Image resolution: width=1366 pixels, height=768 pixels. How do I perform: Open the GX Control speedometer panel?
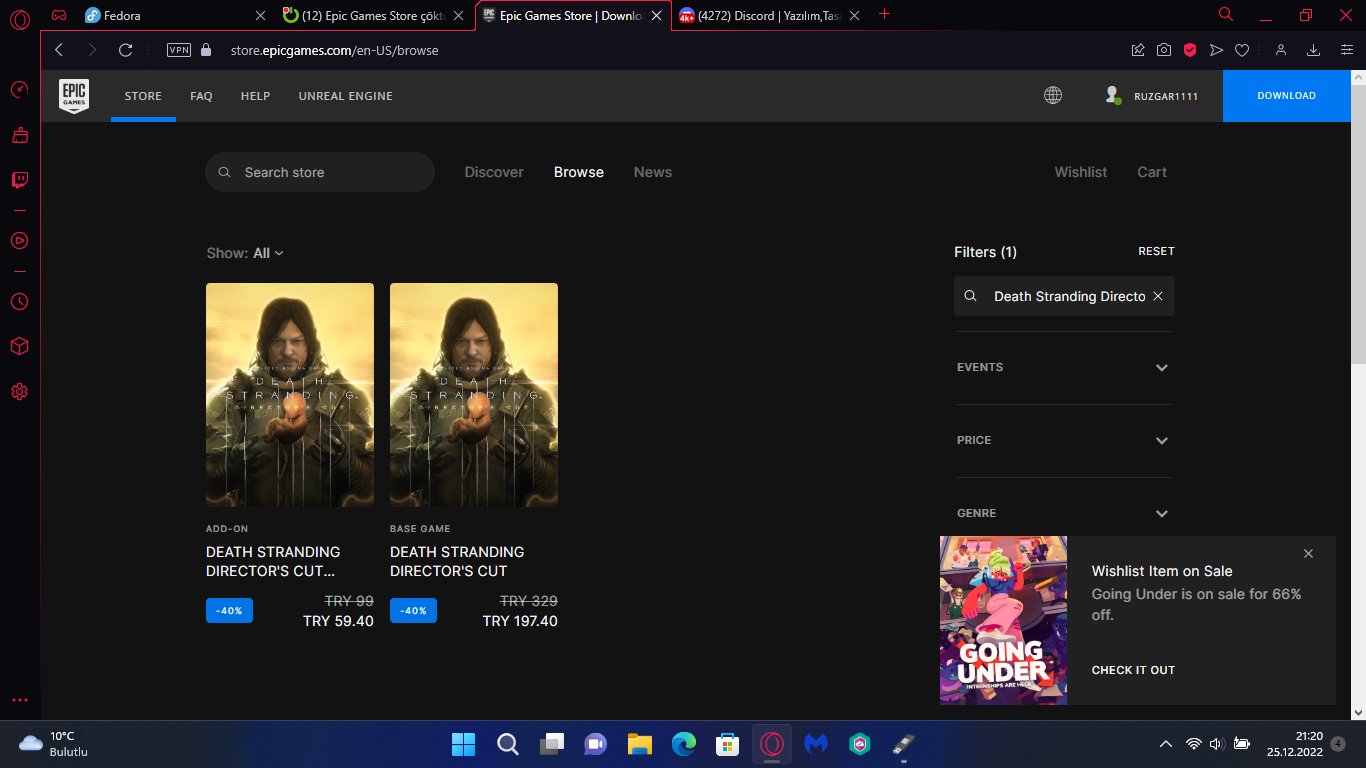pyautogui.click(x=19, y=90)
